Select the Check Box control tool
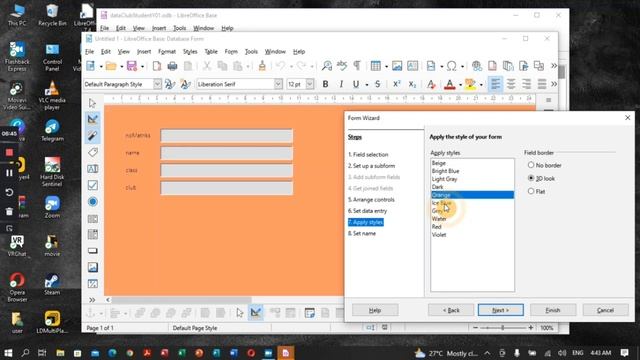This screenshot has height=360, width=640. point(93,185)
